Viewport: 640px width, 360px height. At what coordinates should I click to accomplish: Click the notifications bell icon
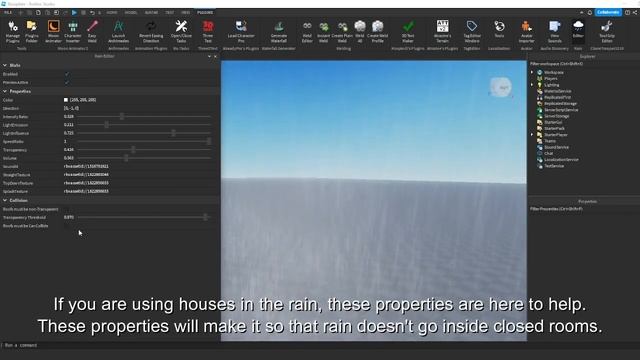[590, 13]
